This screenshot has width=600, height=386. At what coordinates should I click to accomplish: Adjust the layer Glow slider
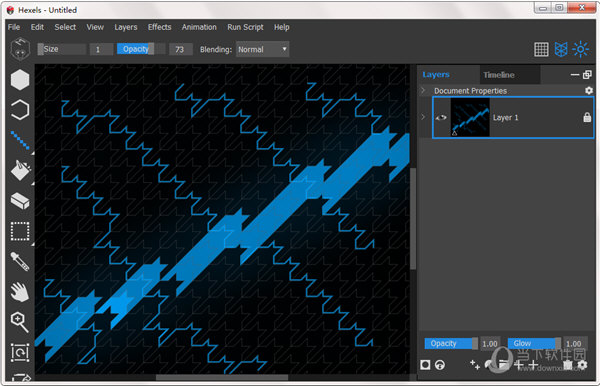[534, 343]
